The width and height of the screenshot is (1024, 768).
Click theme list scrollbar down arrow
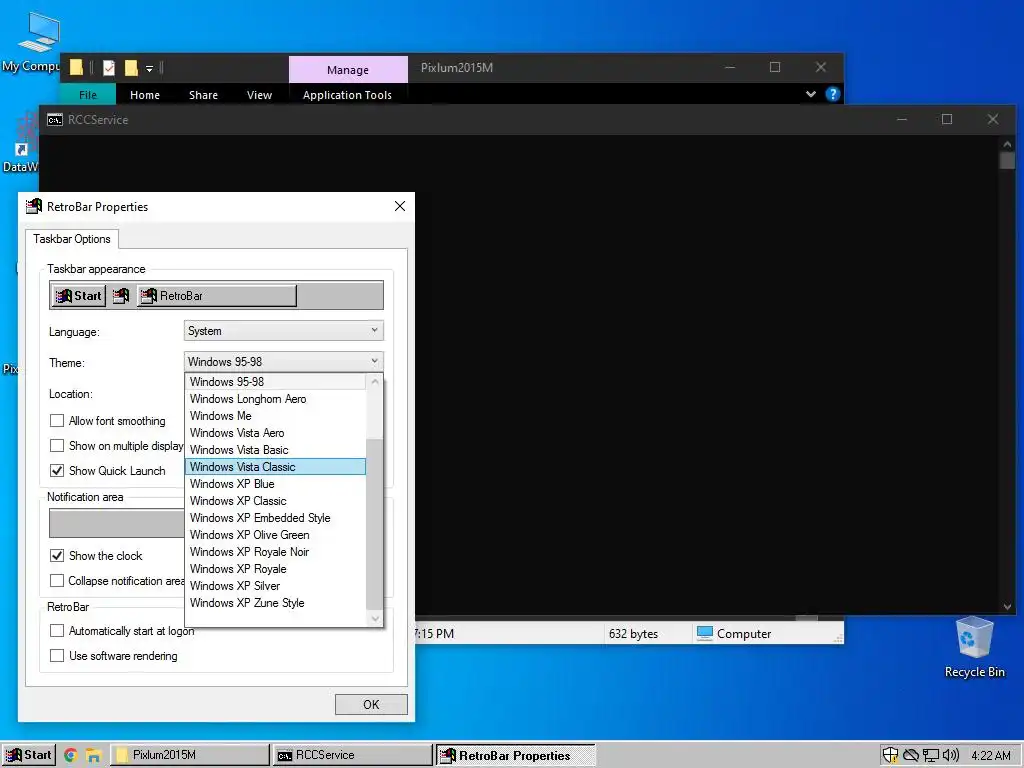[375, 618]
